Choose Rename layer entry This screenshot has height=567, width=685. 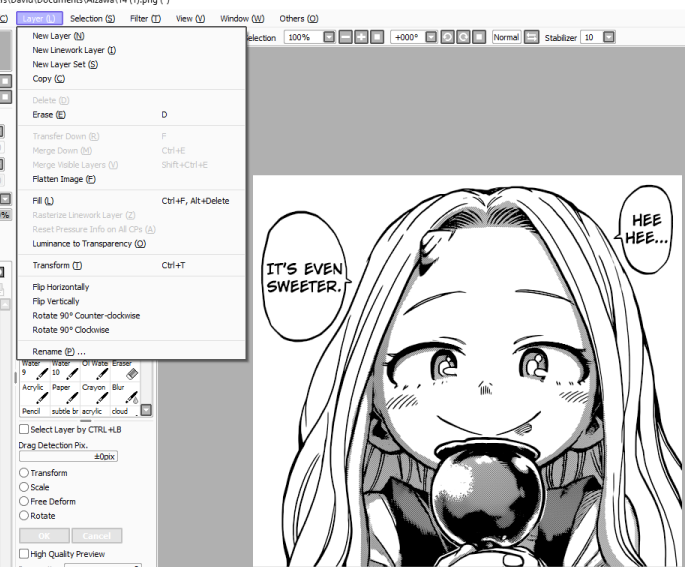pos(131,351)
